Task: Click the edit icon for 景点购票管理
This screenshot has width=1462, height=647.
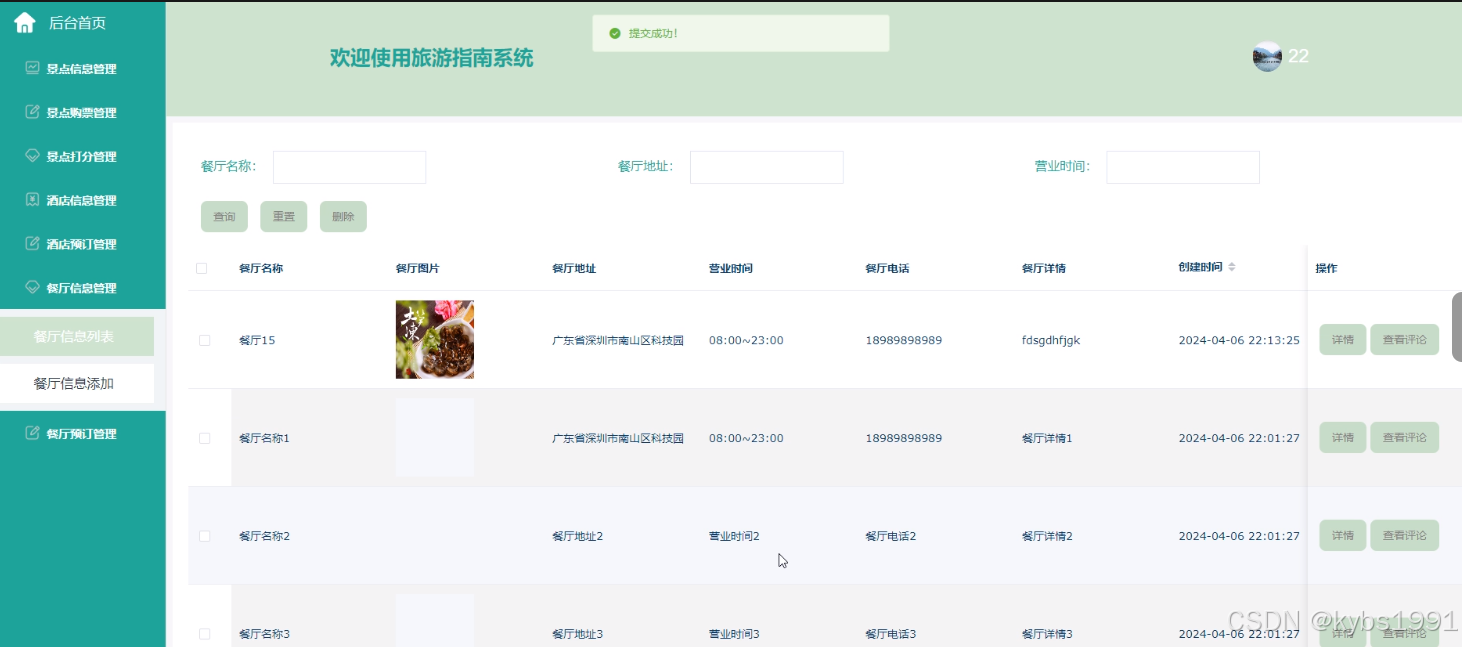Action: click(x=32, y=112)
